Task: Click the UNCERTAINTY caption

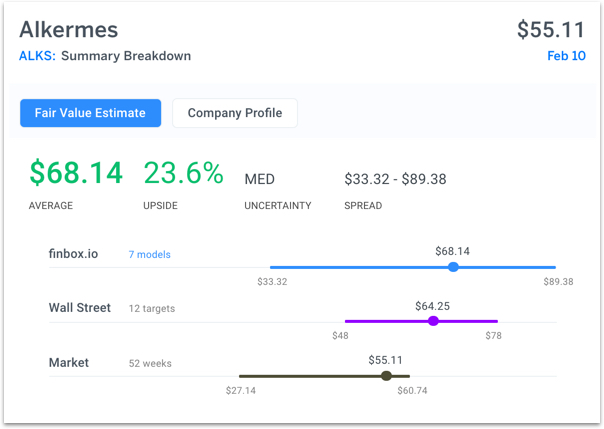Action: coord(278,206)
